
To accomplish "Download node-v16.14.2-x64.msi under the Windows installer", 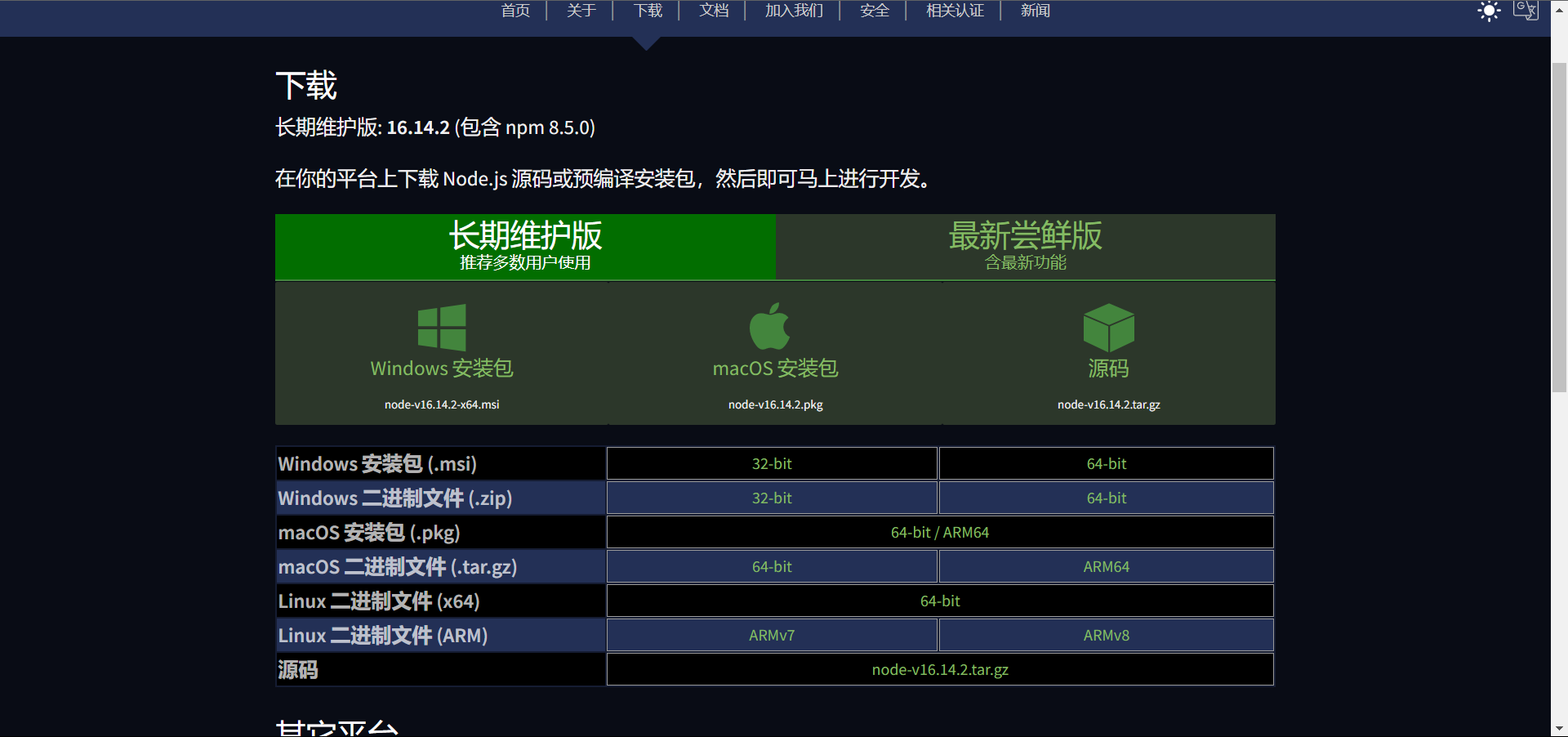I will point(442,404).
